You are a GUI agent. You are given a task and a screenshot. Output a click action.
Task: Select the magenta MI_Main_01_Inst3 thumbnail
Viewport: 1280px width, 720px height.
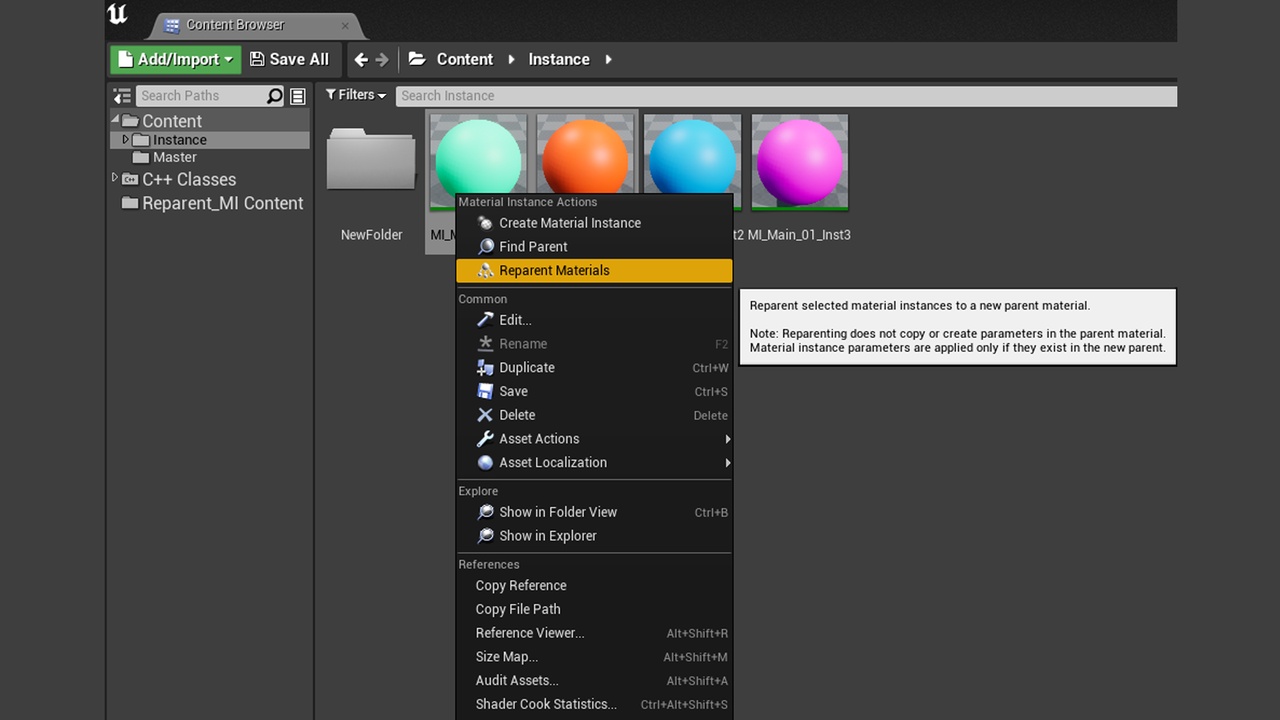[800, 161]
